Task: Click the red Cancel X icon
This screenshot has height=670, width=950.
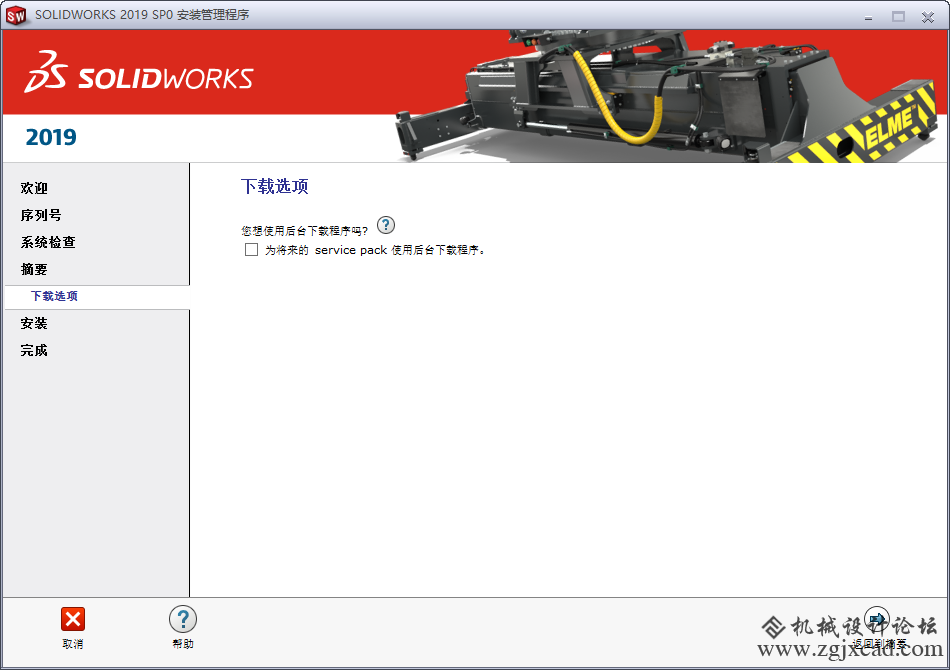Action: 73,619
